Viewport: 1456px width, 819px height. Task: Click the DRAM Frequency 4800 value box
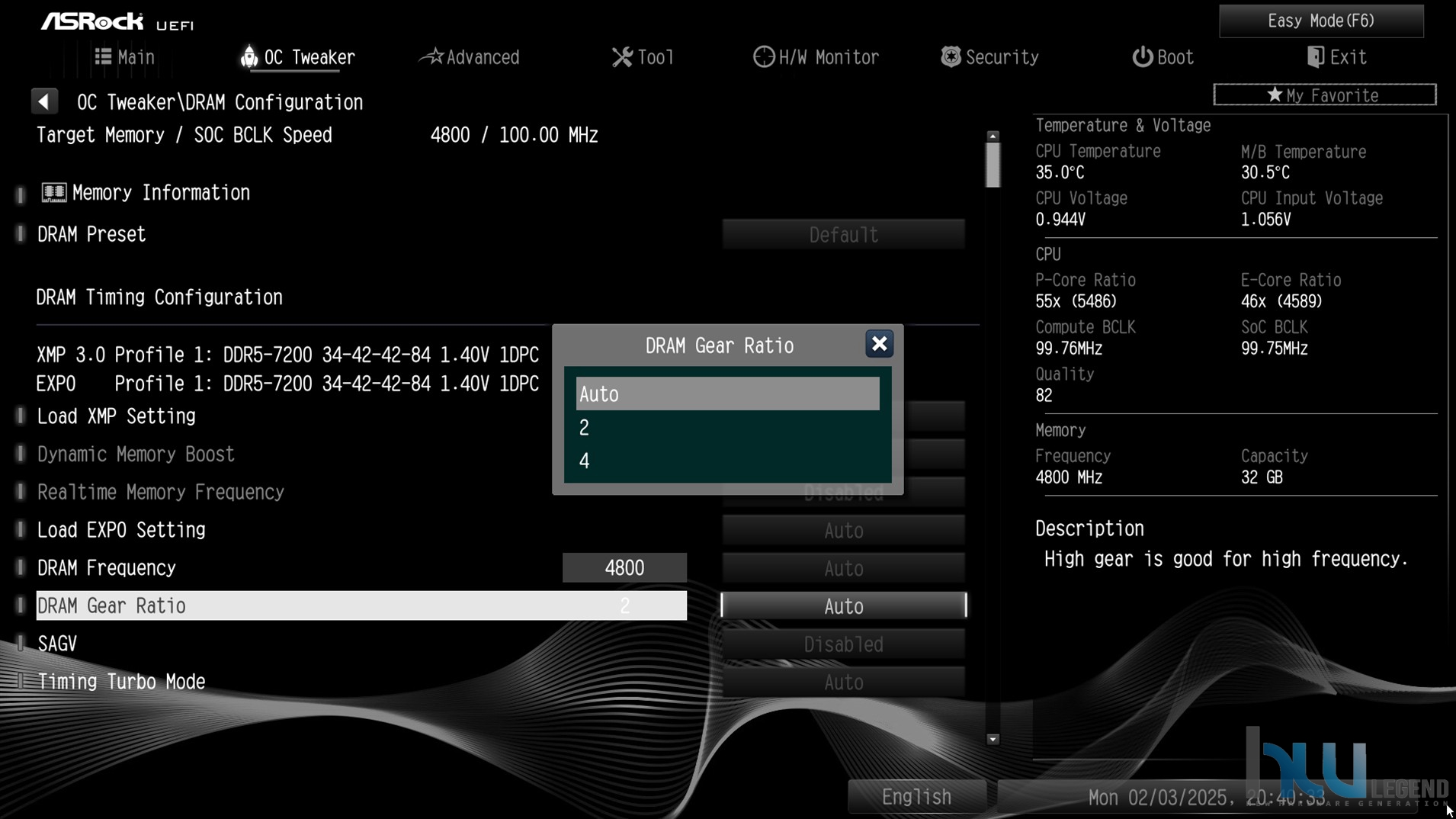624,568
